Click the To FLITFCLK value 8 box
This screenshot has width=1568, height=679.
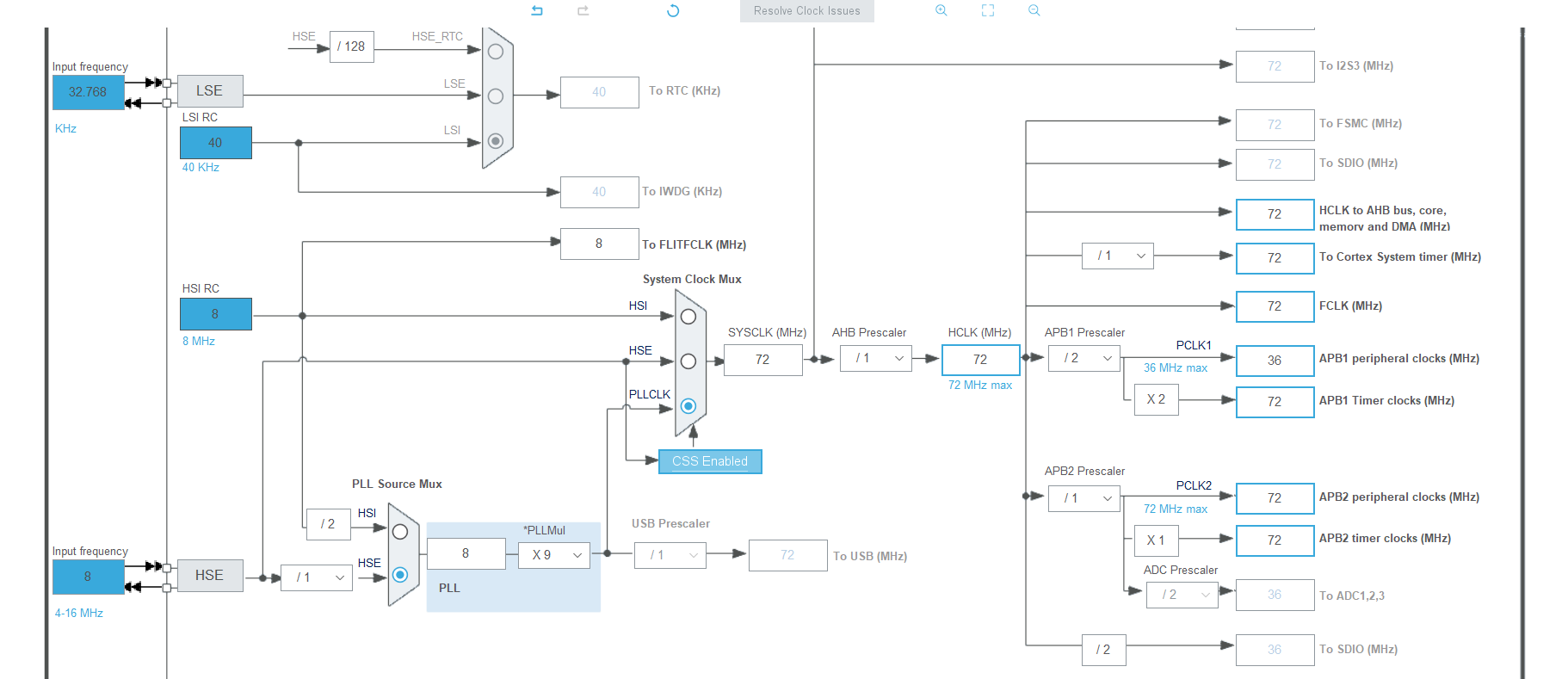point(600,244)
